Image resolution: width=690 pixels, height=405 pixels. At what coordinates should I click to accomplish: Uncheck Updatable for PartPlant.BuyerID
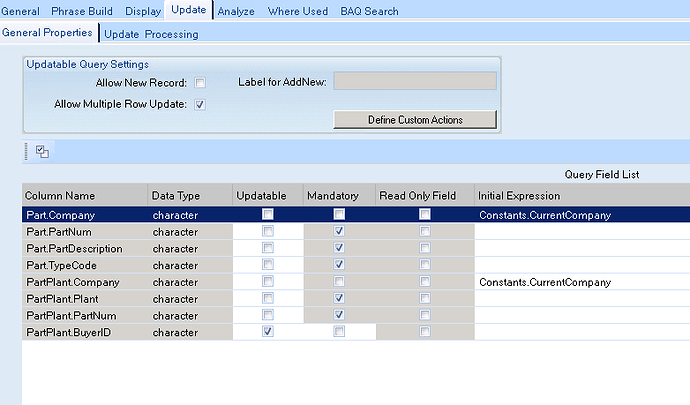click(268, 331)
